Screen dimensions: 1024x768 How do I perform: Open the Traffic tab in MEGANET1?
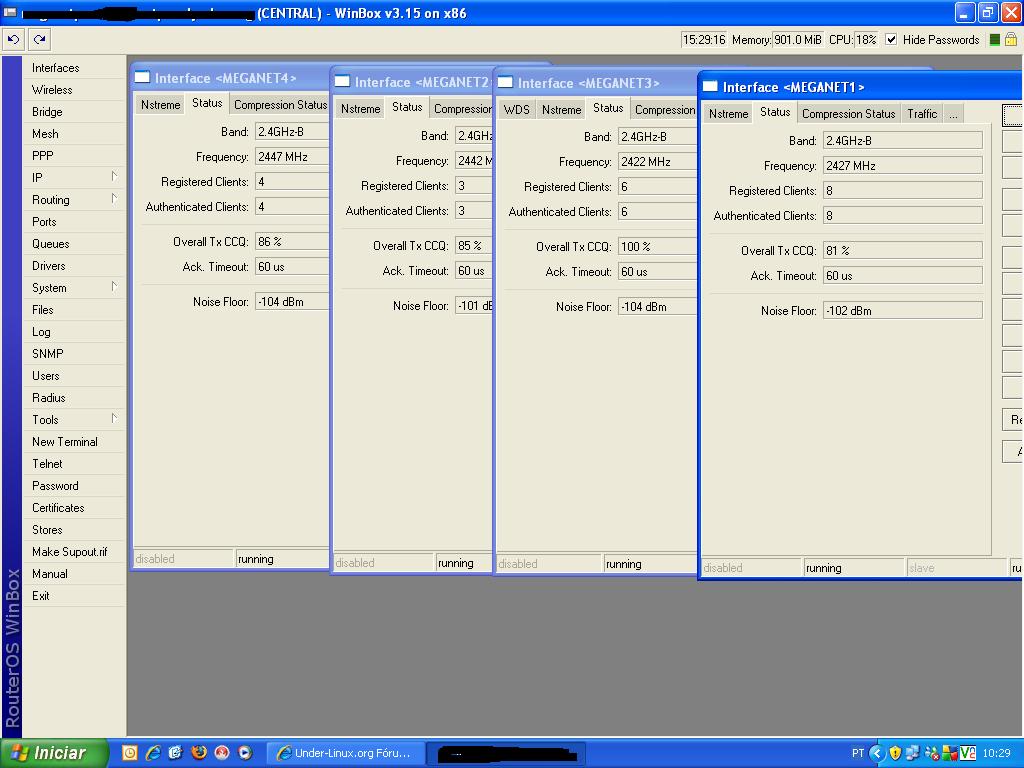pyautogui.click(x=922, y=114)
